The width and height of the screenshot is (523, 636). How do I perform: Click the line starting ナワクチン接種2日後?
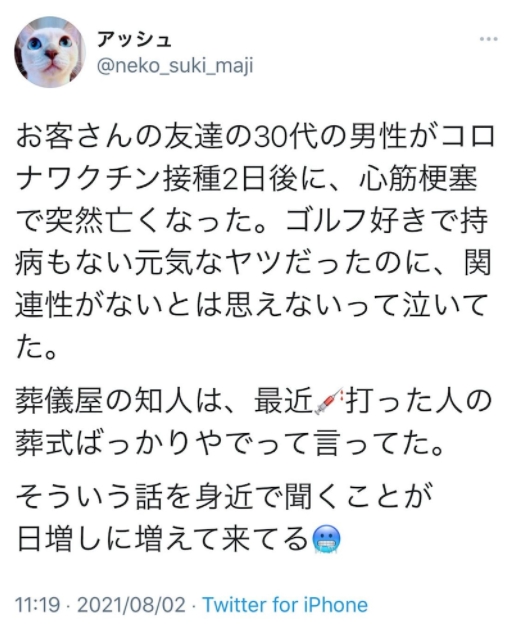[246, 178]
